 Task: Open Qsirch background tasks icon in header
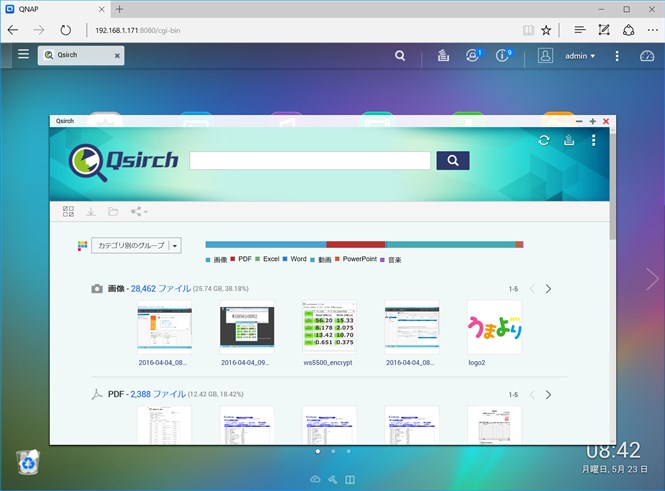[569, 140]
